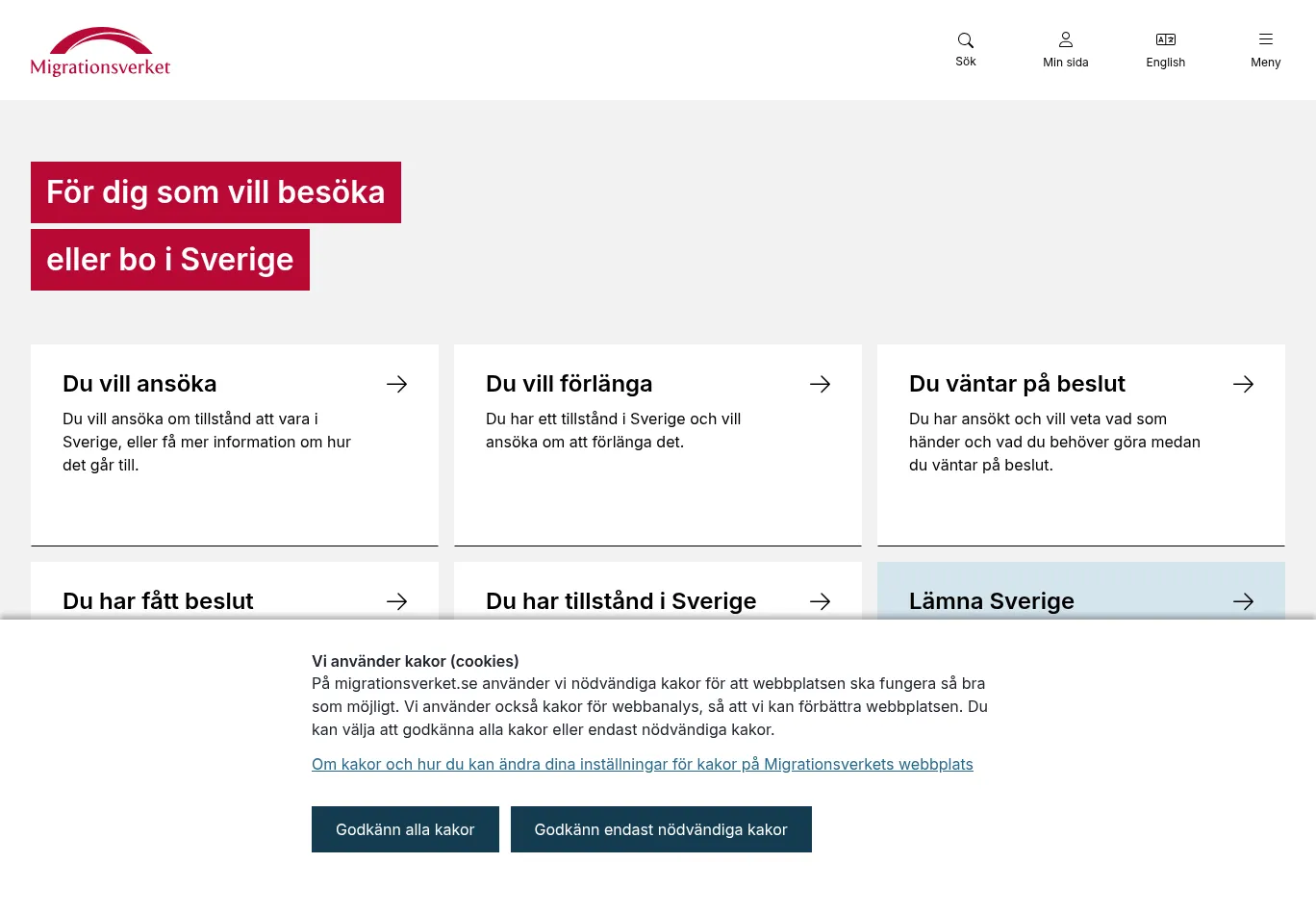This screenshot has width=1316, height=914.
Task: Click the arrow on Du väntar på beslut card
Action: [1243, 384]
